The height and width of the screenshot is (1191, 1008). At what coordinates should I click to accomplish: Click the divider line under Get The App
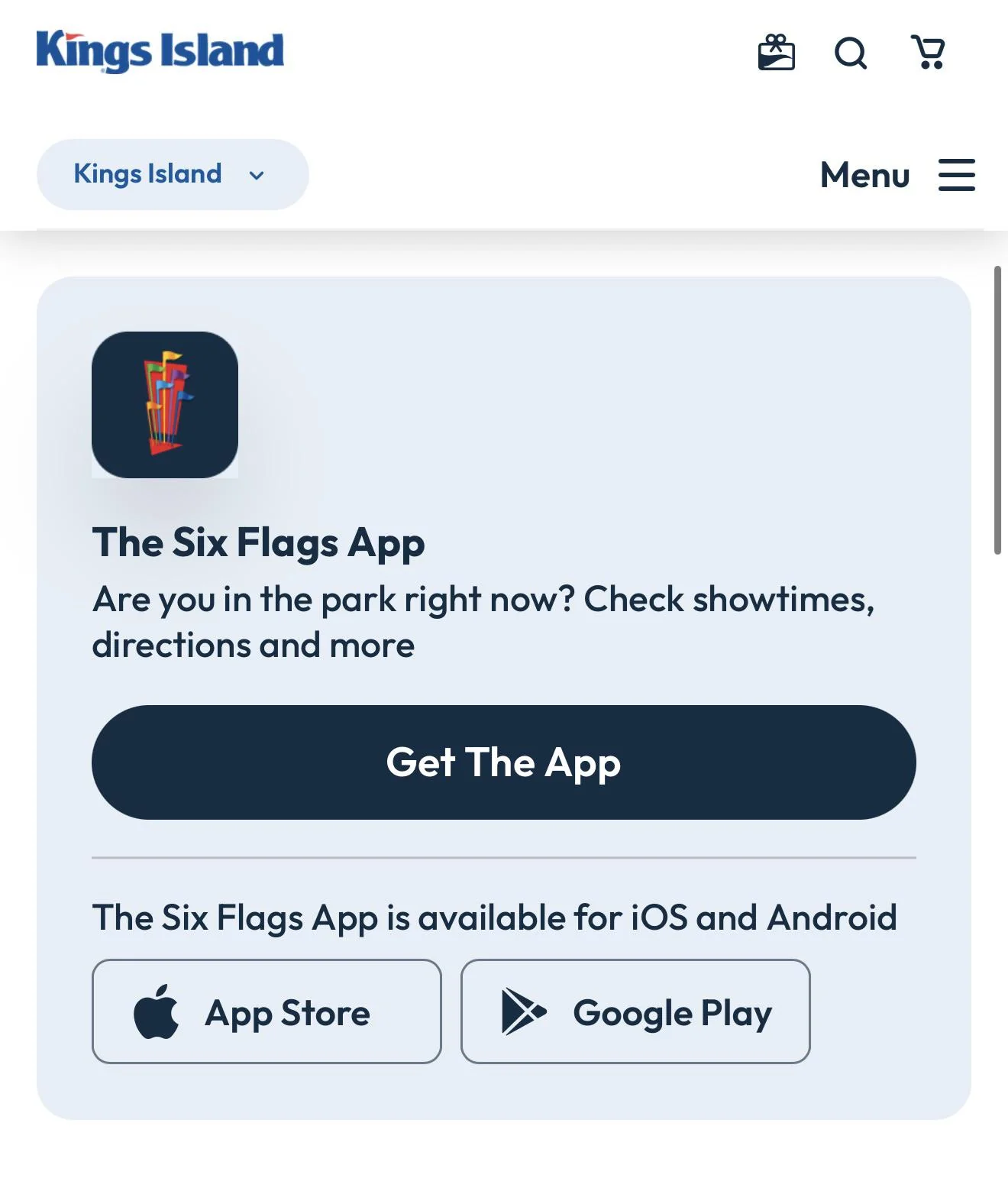[504, 858]
